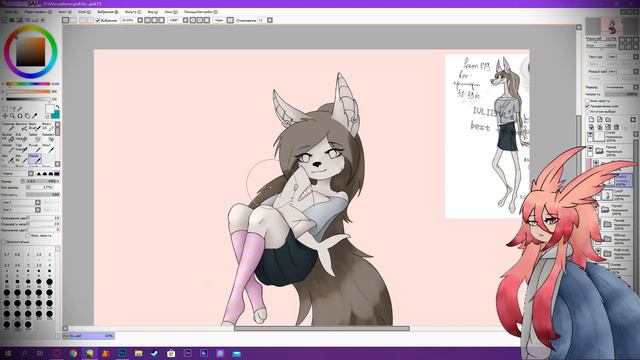Toggle preserve opacity checkbox in brush settings

click(x=28, y=236)
